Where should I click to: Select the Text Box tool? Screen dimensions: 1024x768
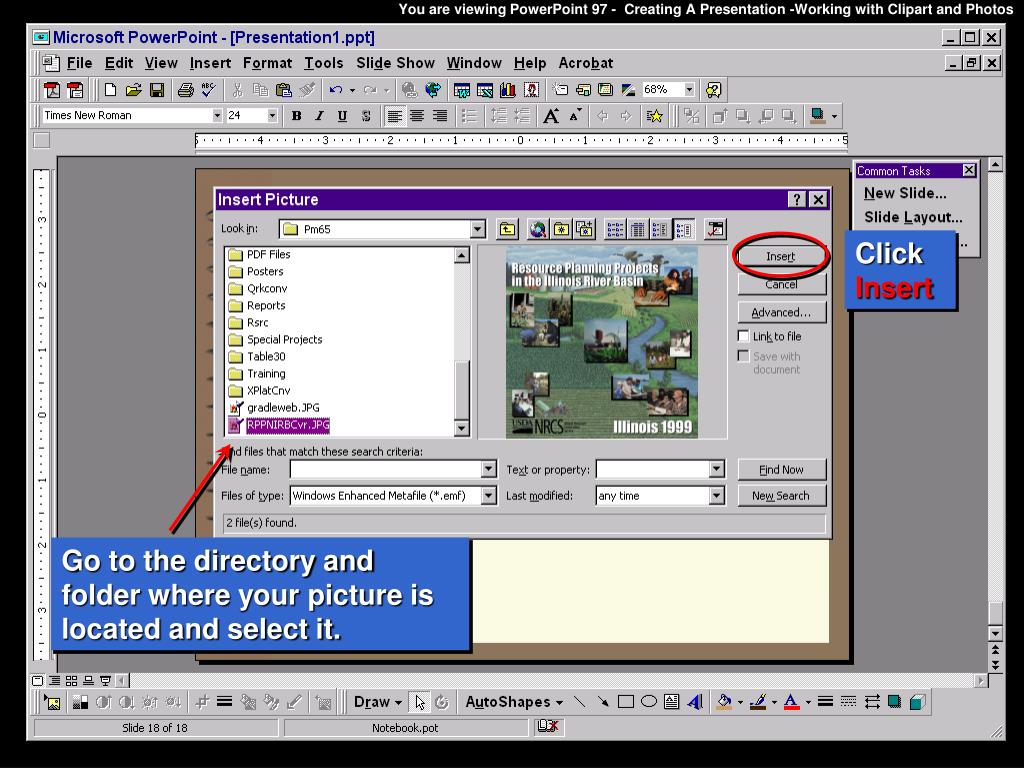[x=671, y=702]
